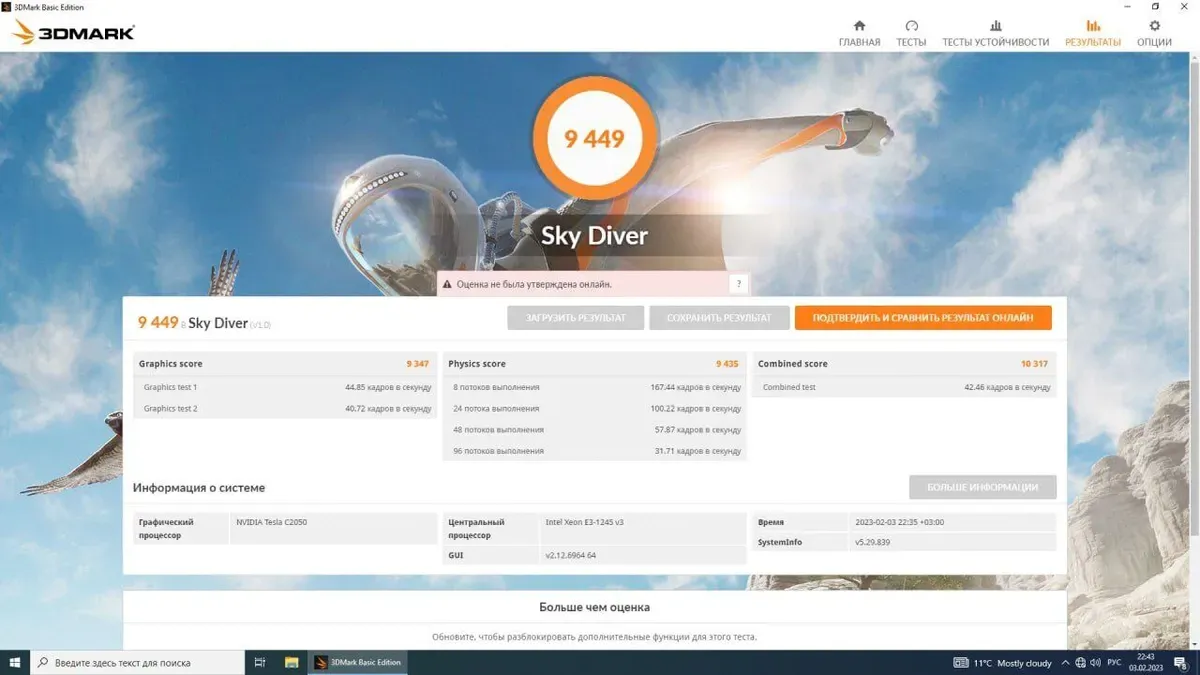Click the question mark help icon
Viewport: 1200px width, 675px height.
(738, 284)
